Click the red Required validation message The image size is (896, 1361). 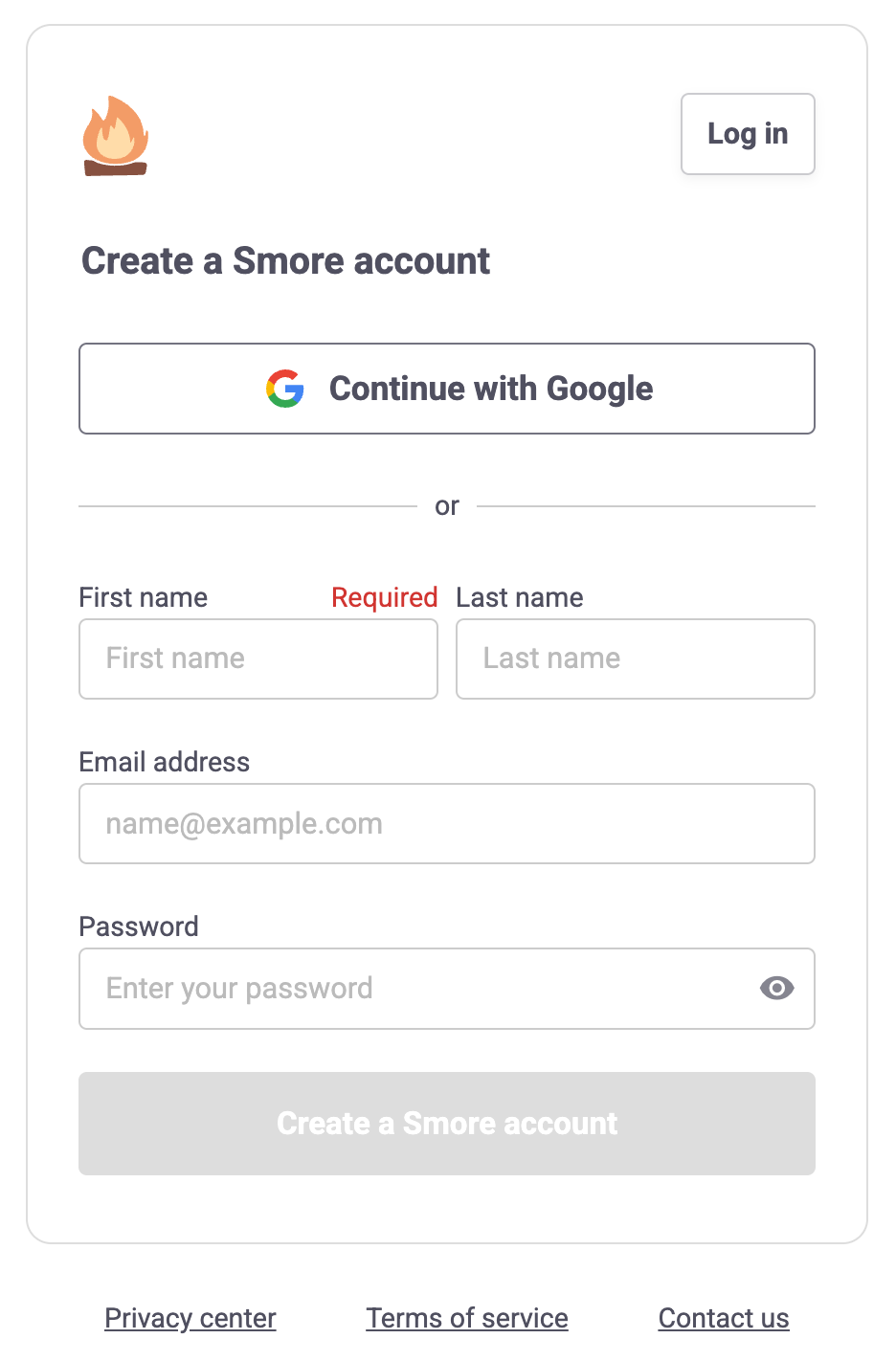[384, 597]
